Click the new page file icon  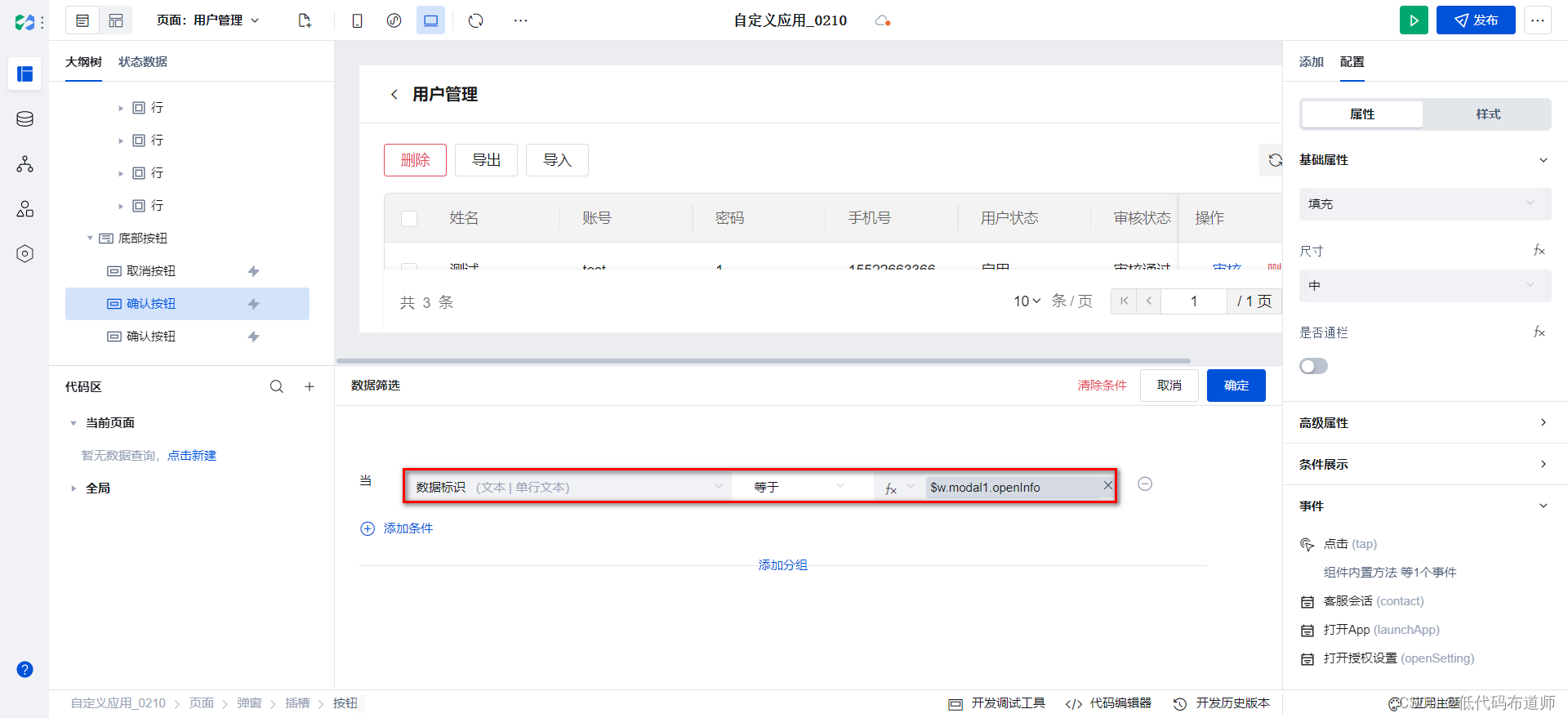pyautogui.click(x=305, y=20)
